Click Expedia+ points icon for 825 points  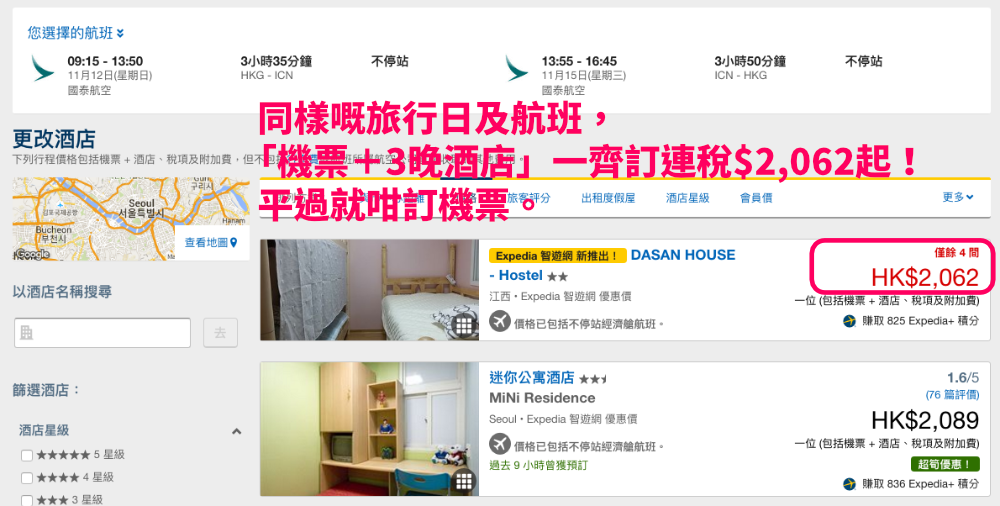pyautogui.click(x=849, y=321)
